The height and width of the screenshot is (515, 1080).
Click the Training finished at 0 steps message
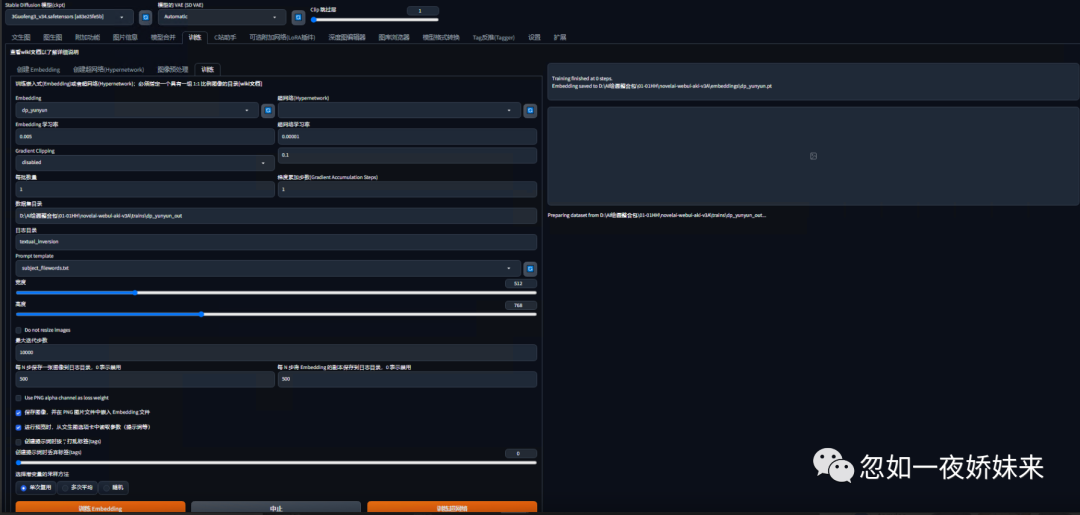pyautogui.click(x=582, y=78)
